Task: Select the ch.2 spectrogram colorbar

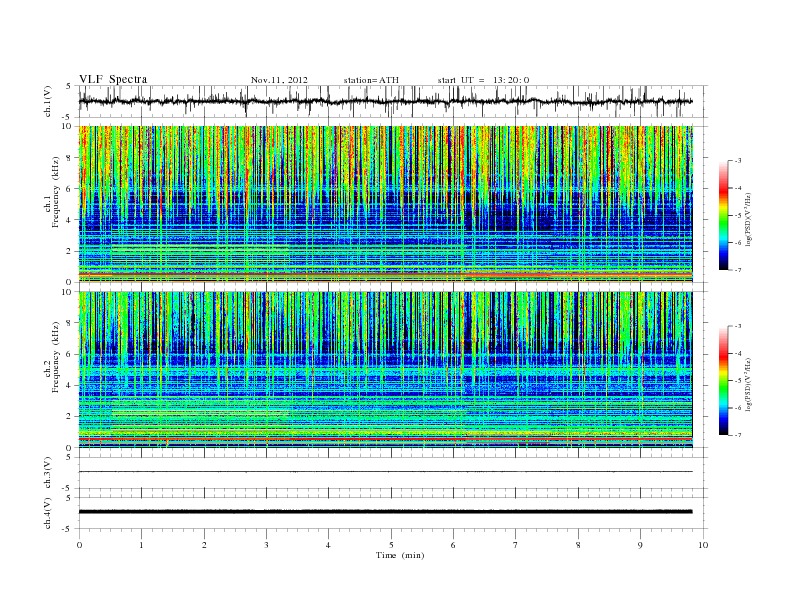Action: pos(723,381)
